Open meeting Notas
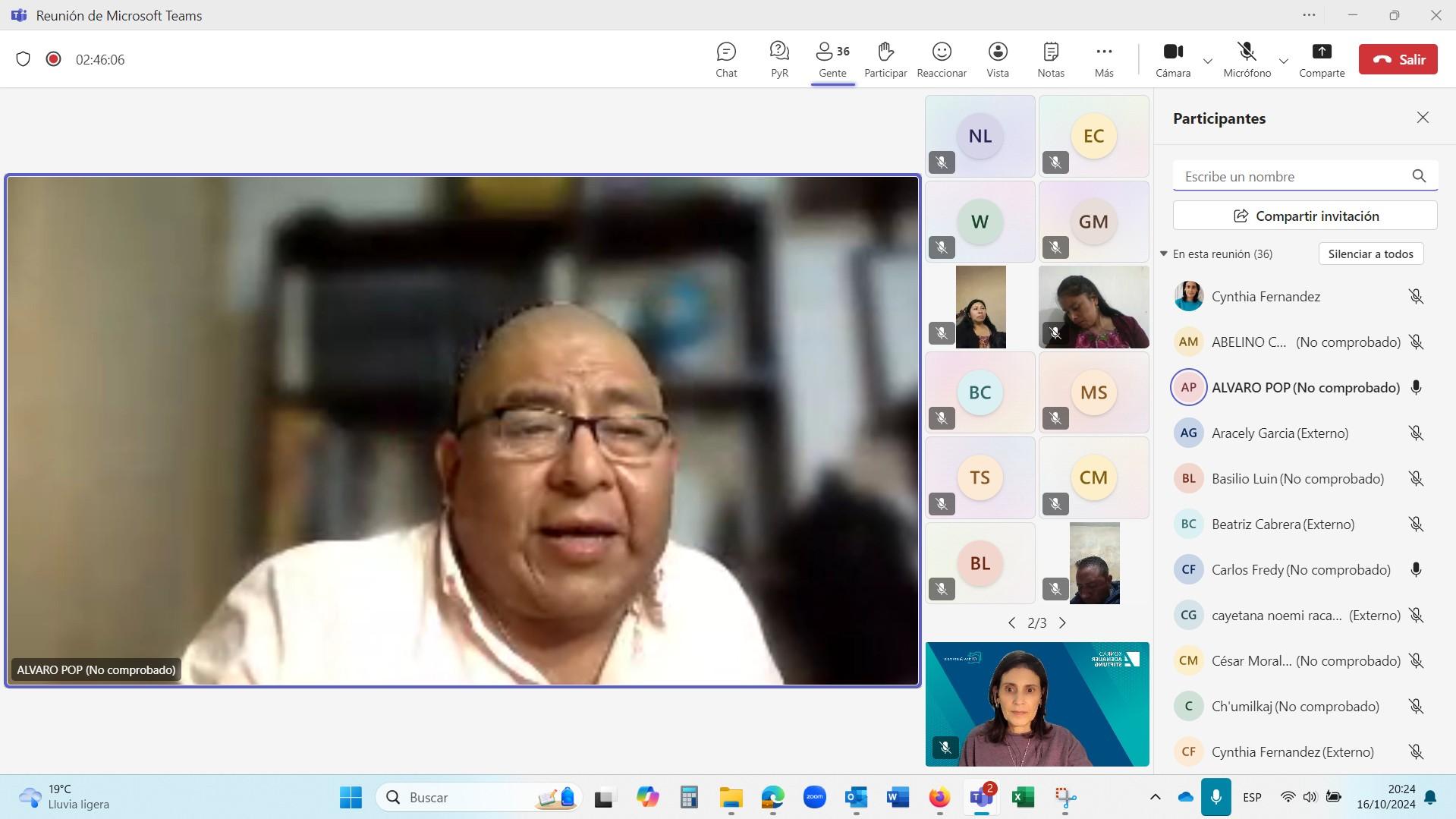 click(x=1051, y=59)
